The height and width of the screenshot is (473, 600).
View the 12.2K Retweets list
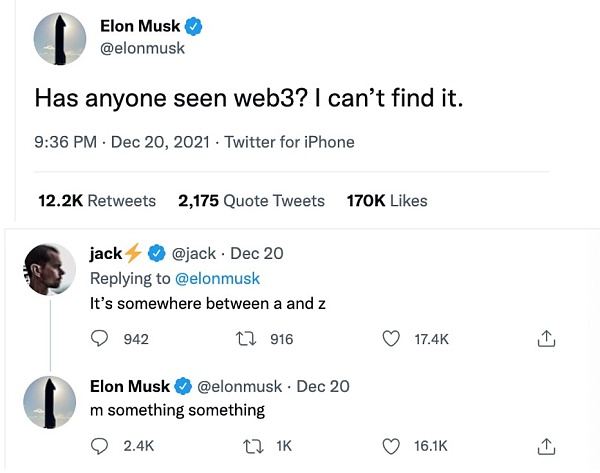[97, 201]
